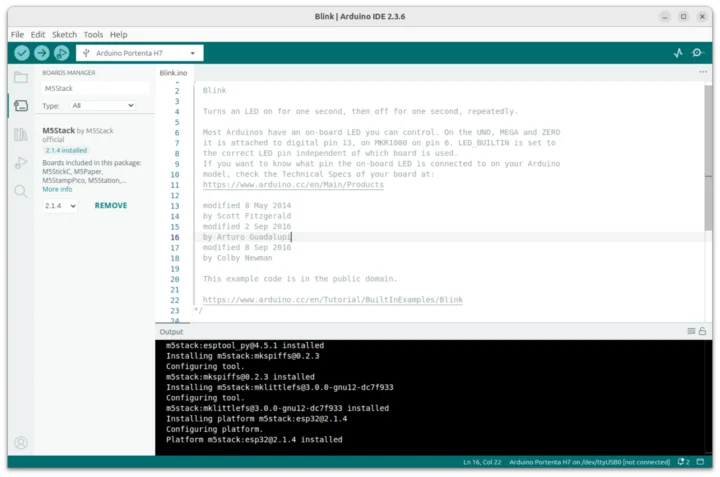The height and width of the screenshot is (477, 720).
Task: Open the BuiltInExamples/Blink tutorial link
Action: pos(332,300)
